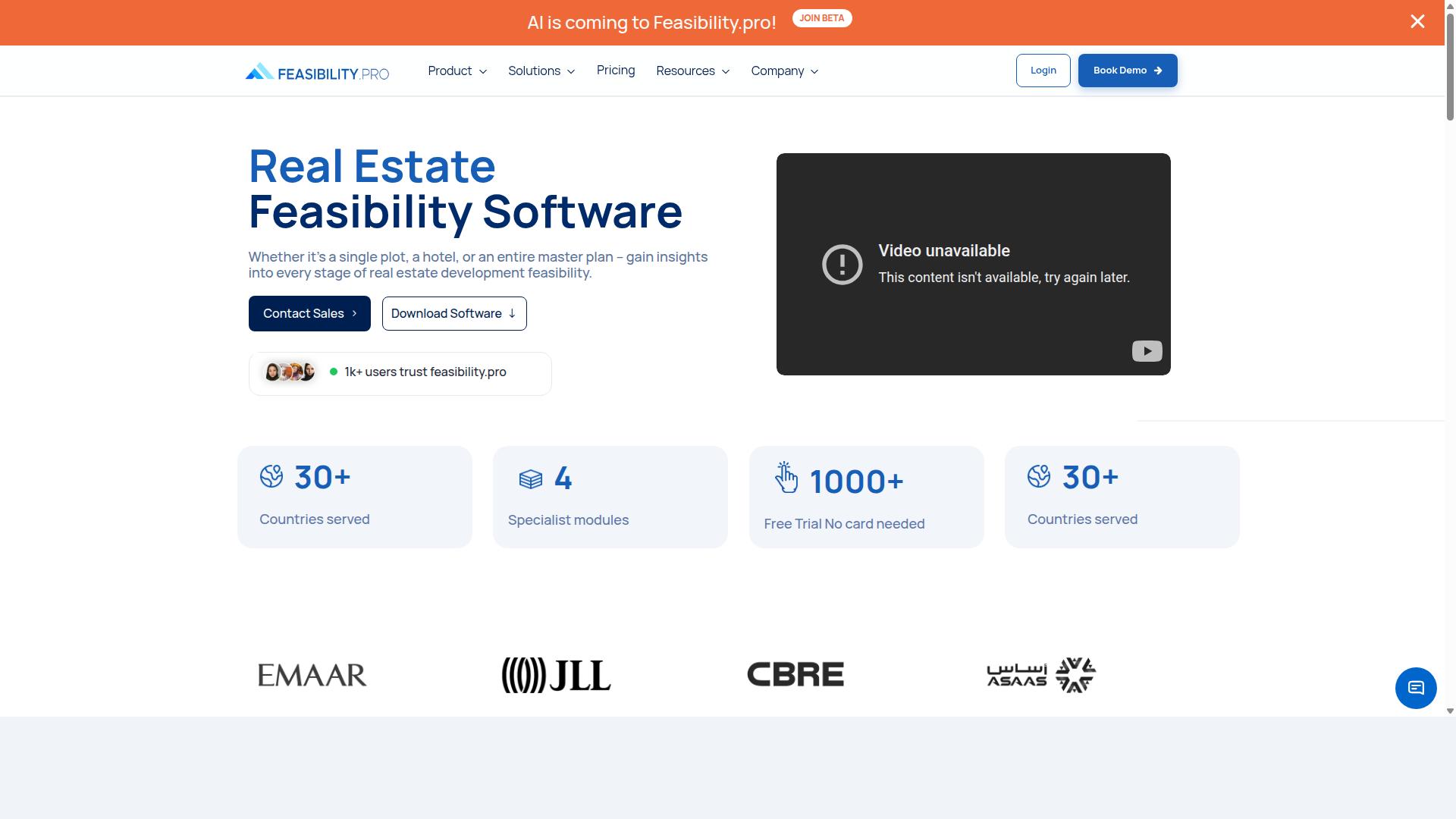Click Contact Sales button

point(309,313)
